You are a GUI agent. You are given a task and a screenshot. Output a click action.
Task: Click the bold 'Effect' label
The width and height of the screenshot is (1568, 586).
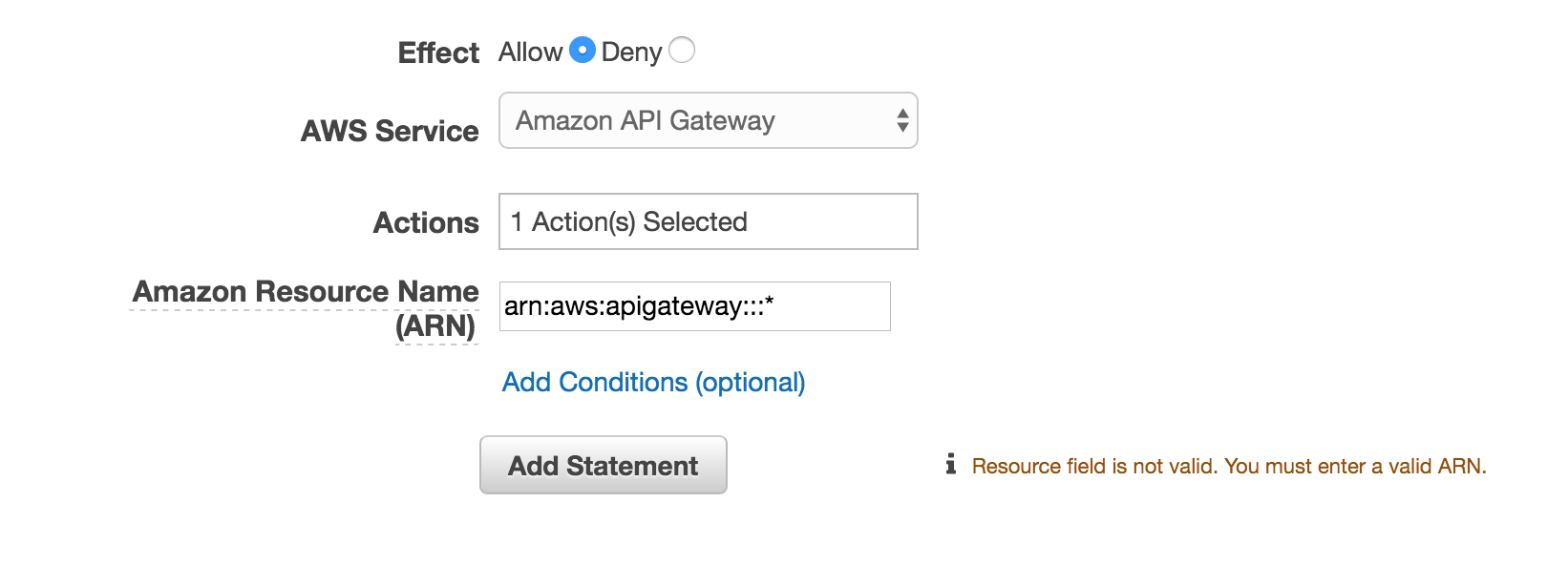(x=438, y=52)
